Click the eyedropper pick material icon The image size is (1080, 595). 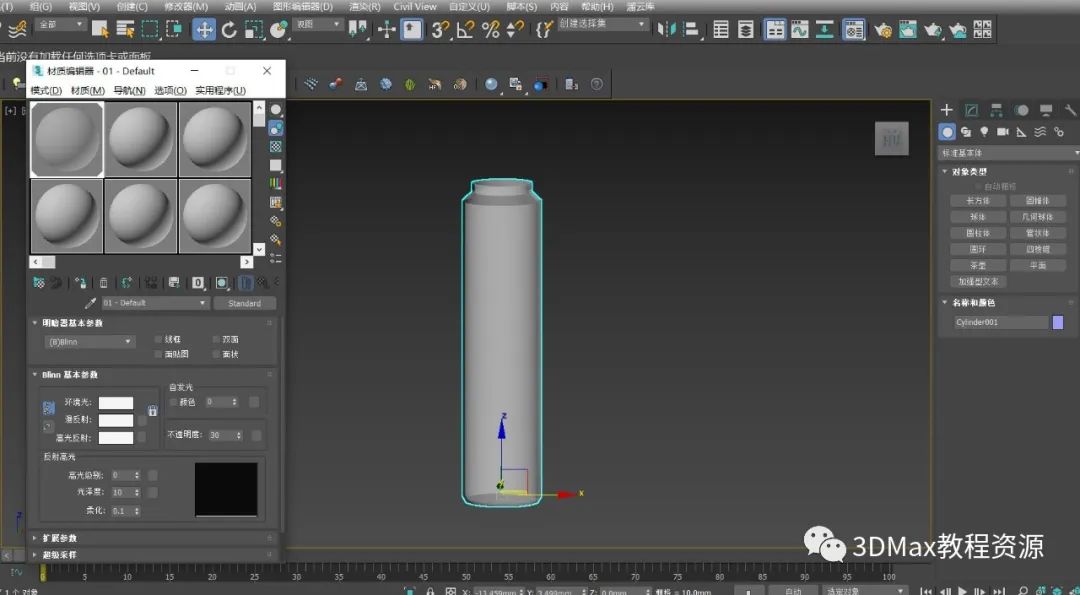coord(90,303)
